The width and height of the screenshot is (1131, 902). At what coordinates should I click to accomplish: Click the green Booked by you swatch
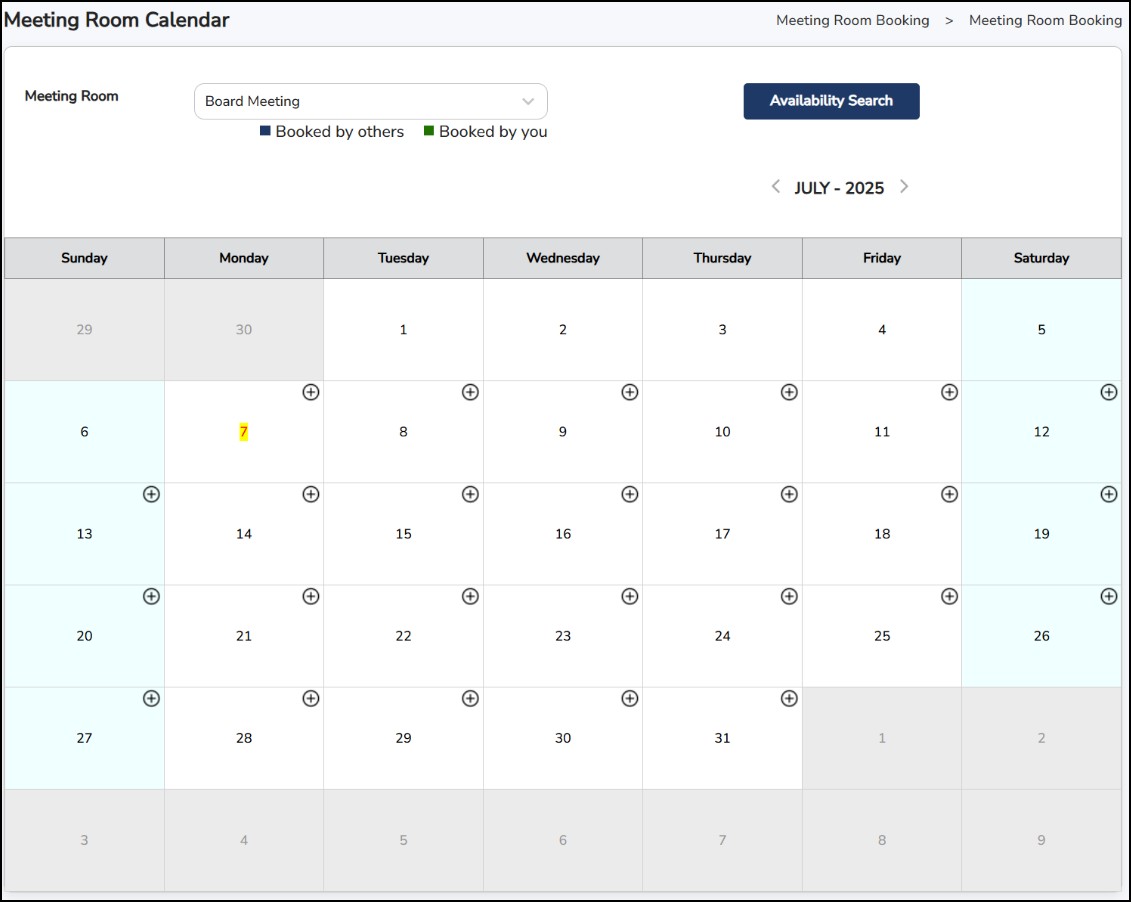coord(428,131)
